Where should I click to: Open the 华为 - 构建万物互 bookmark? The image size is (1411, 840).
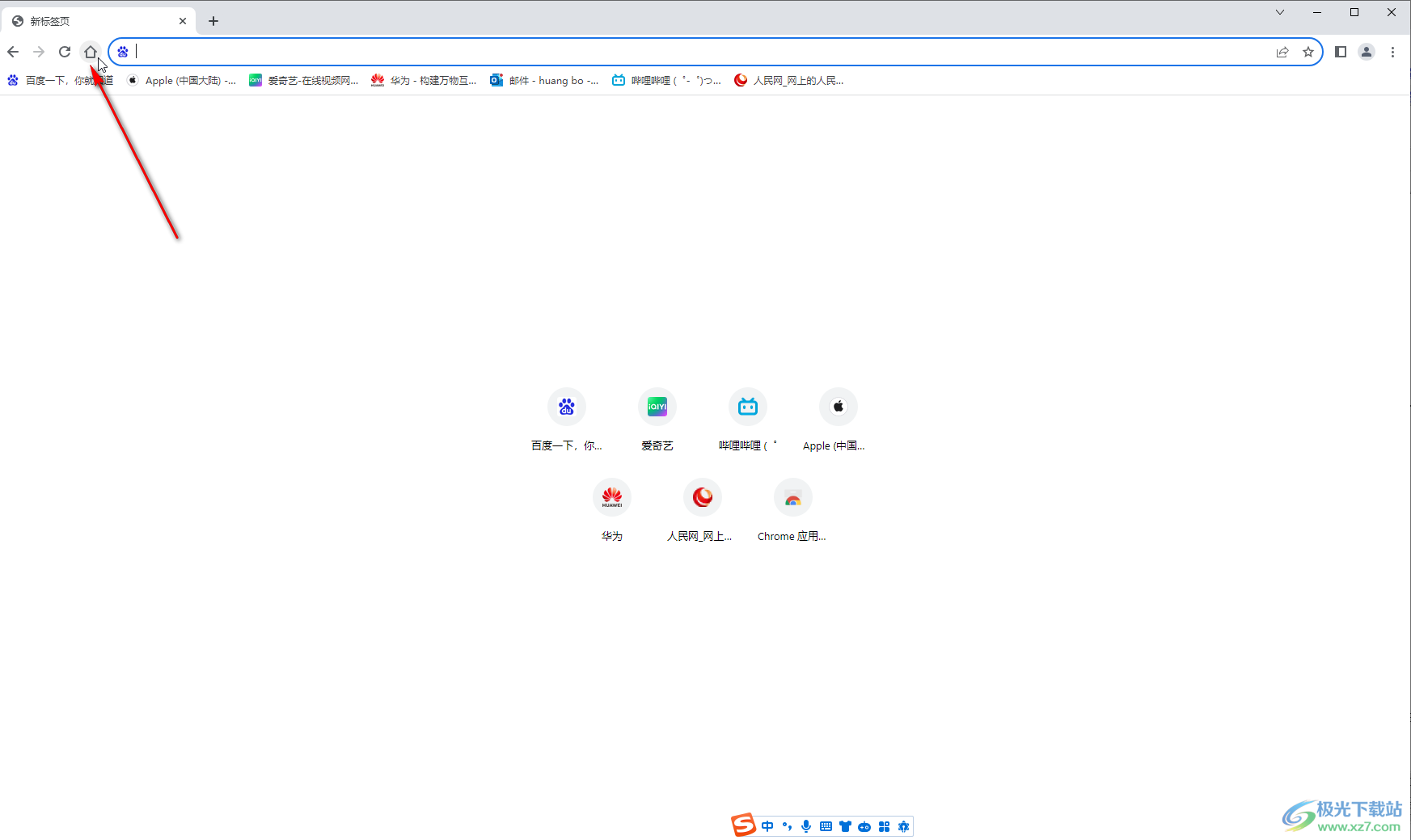tap(425, 80)
